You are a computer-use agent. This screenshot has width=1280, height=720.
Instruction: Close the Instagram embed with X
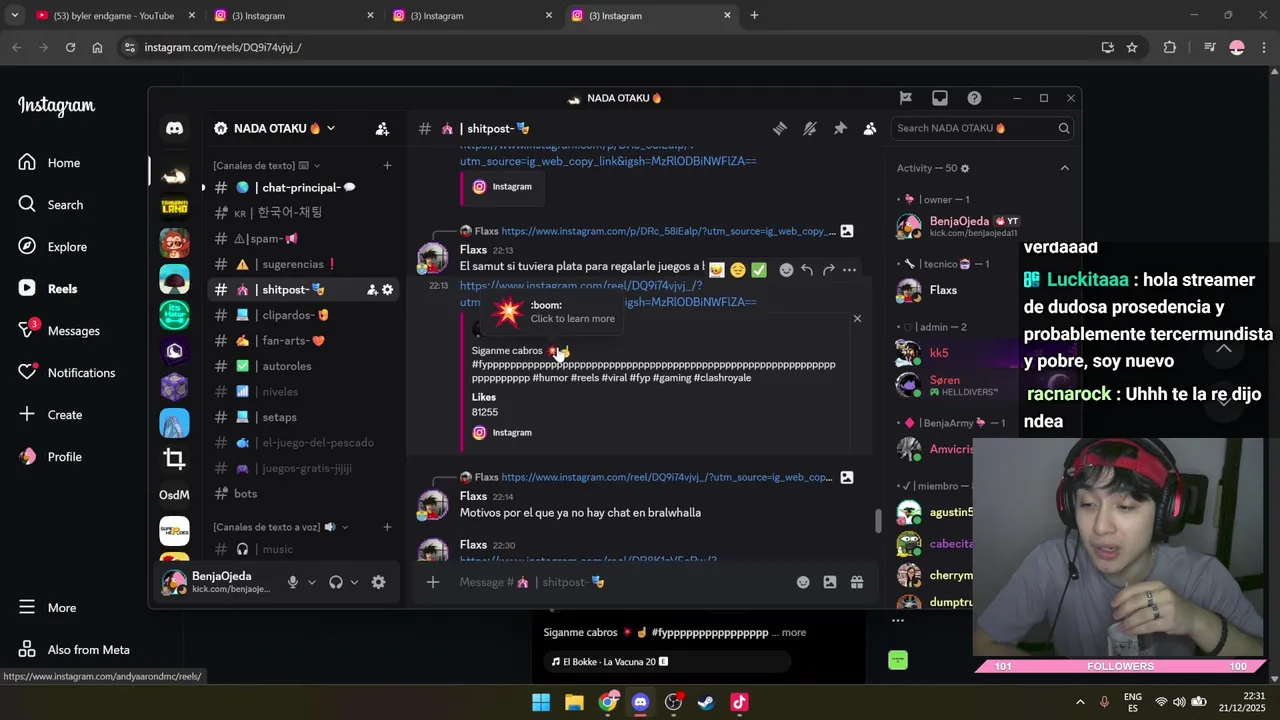[857, 319]
